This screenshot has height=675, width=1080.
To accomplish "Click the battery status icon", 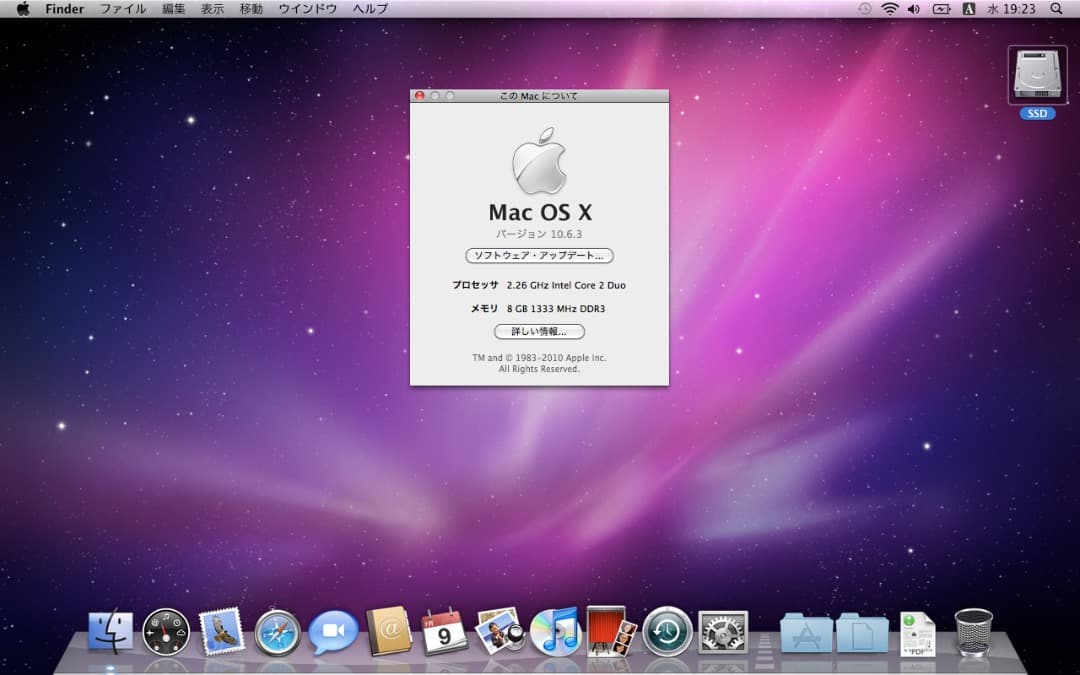I will 942,8.
